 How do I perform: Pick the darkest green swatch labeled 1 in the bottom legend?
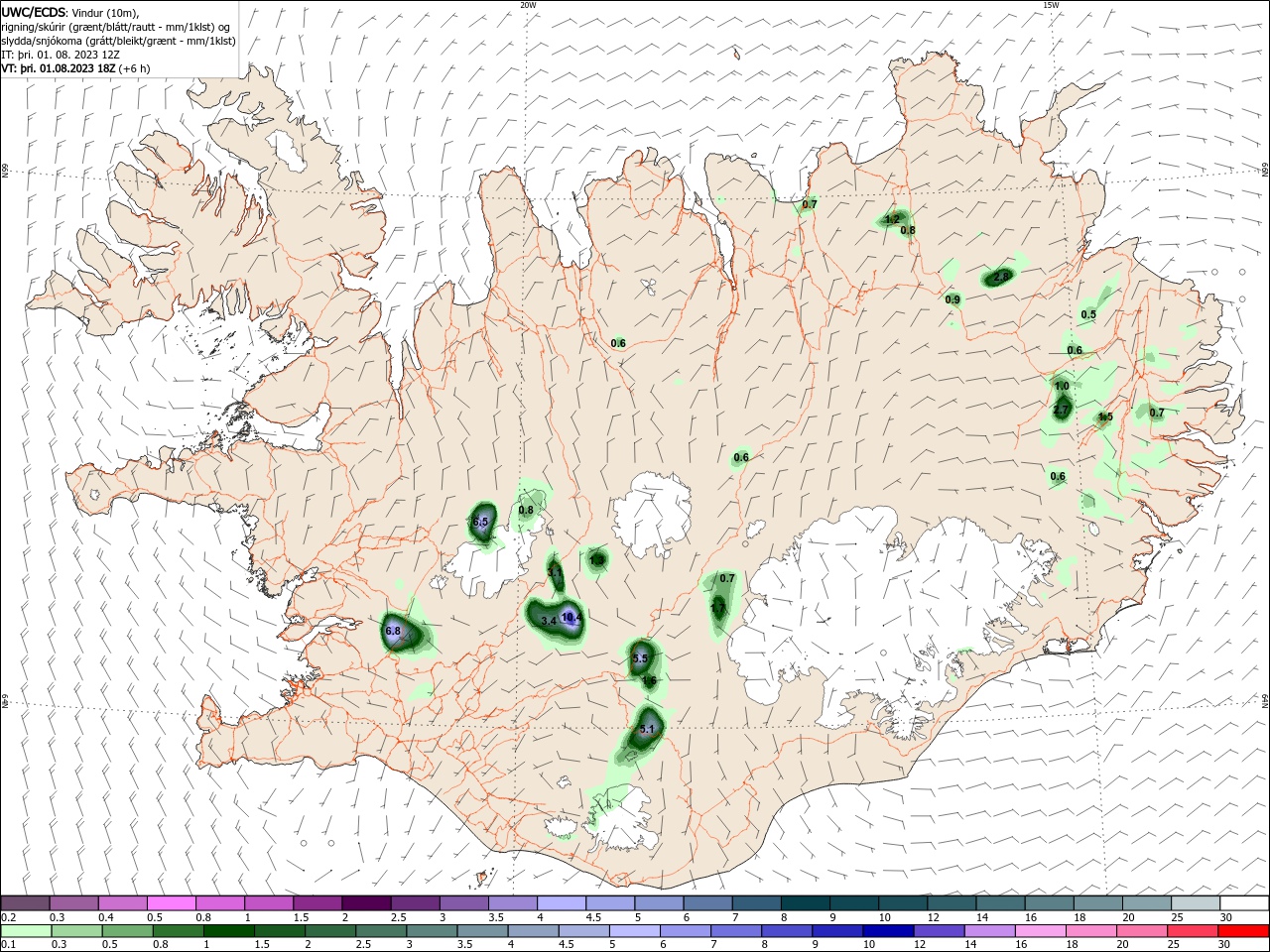228,931
